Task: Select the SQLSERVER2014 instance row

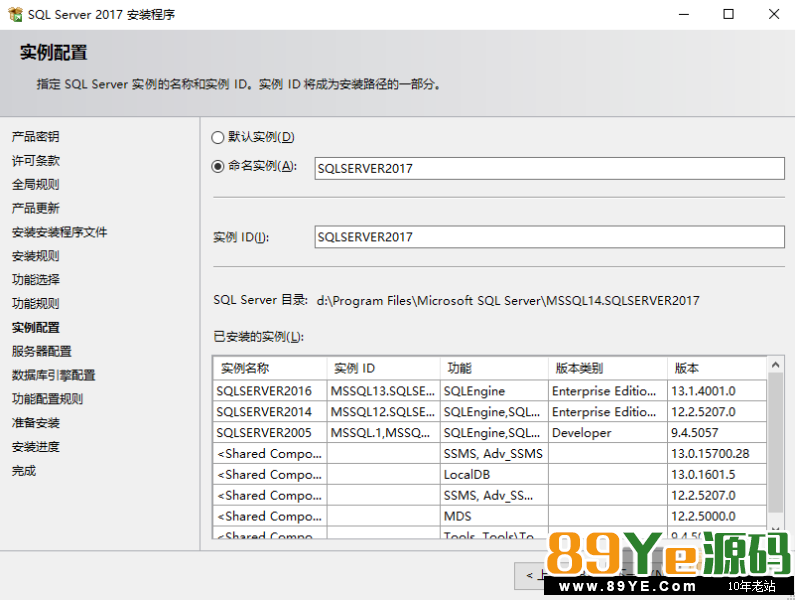Action: click(x=489, y=412)
